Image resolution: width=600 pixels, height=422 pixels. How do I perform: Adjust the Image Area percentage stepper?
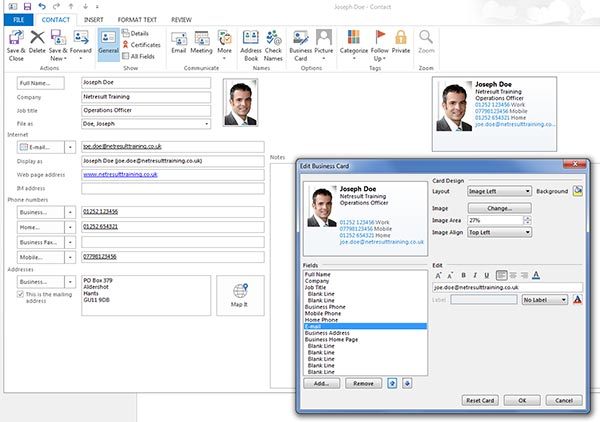[527, 220]
